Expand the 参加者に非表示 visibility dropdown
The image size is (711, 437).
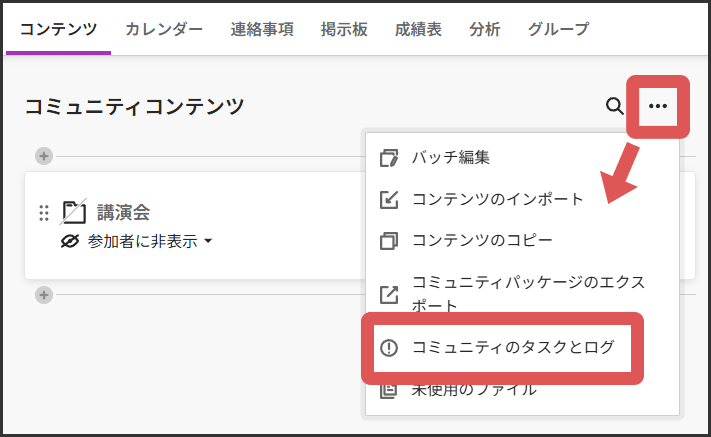(148, 241)
